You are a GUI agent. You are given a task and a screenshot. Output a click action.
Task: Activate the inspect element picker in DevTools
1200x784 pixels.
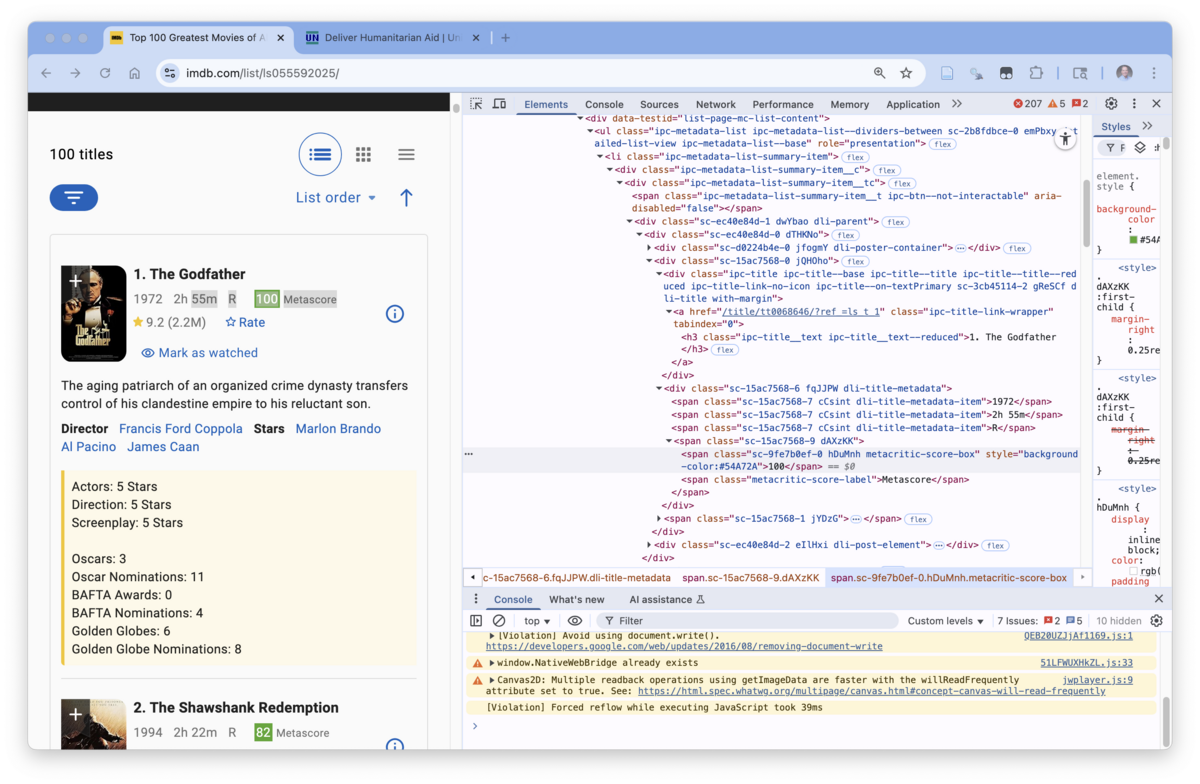point(476,104)
